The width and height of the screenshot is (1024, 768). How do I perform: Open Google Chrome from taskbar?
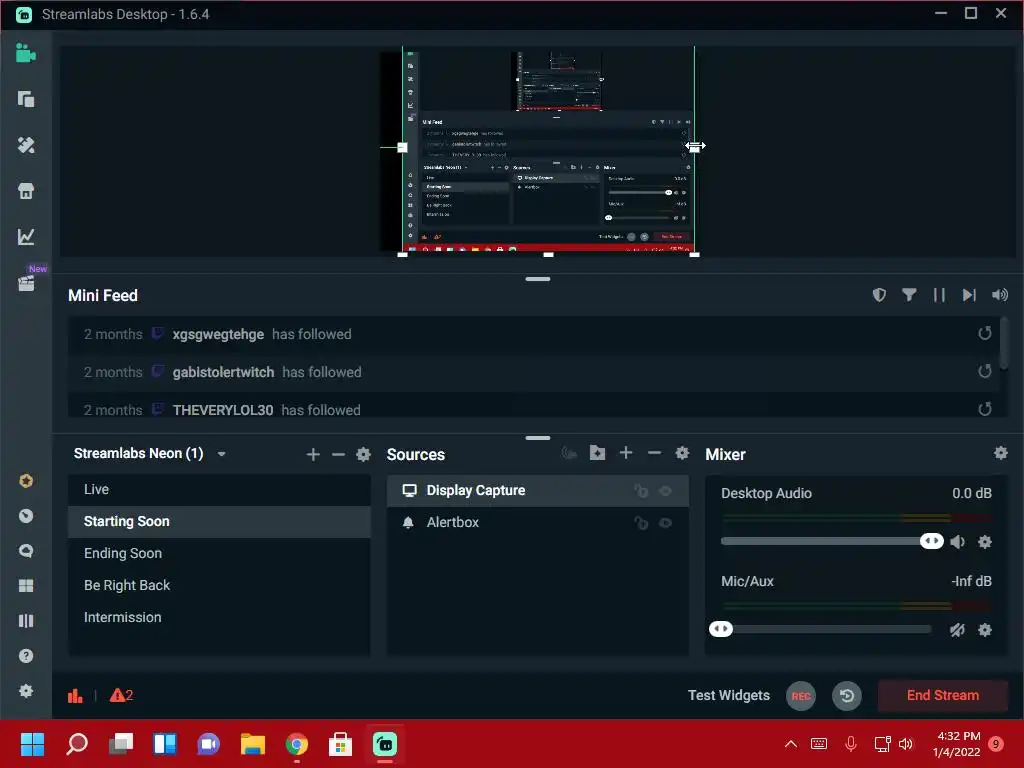click(296, 744)
